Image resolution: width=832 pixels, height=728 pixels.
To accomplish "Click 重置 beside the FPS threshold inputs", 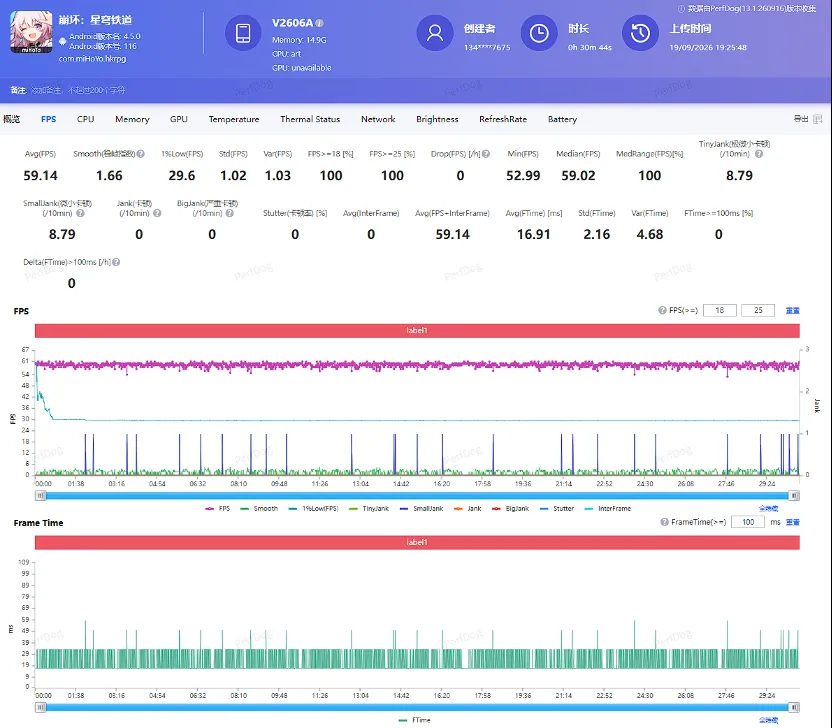I will pos(792,310).
